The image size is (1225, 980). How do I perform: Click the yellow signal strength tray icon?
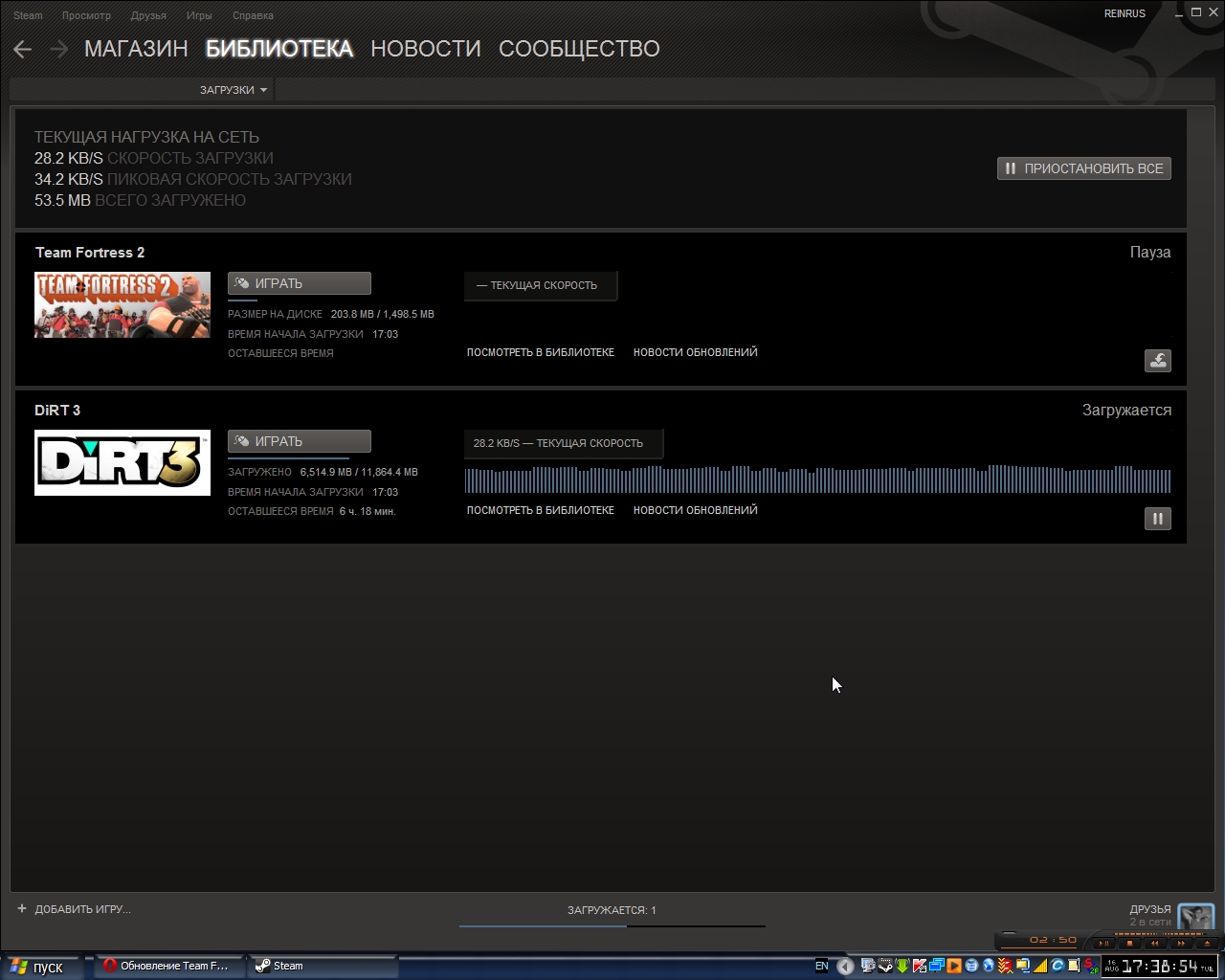click(1040, 966)
